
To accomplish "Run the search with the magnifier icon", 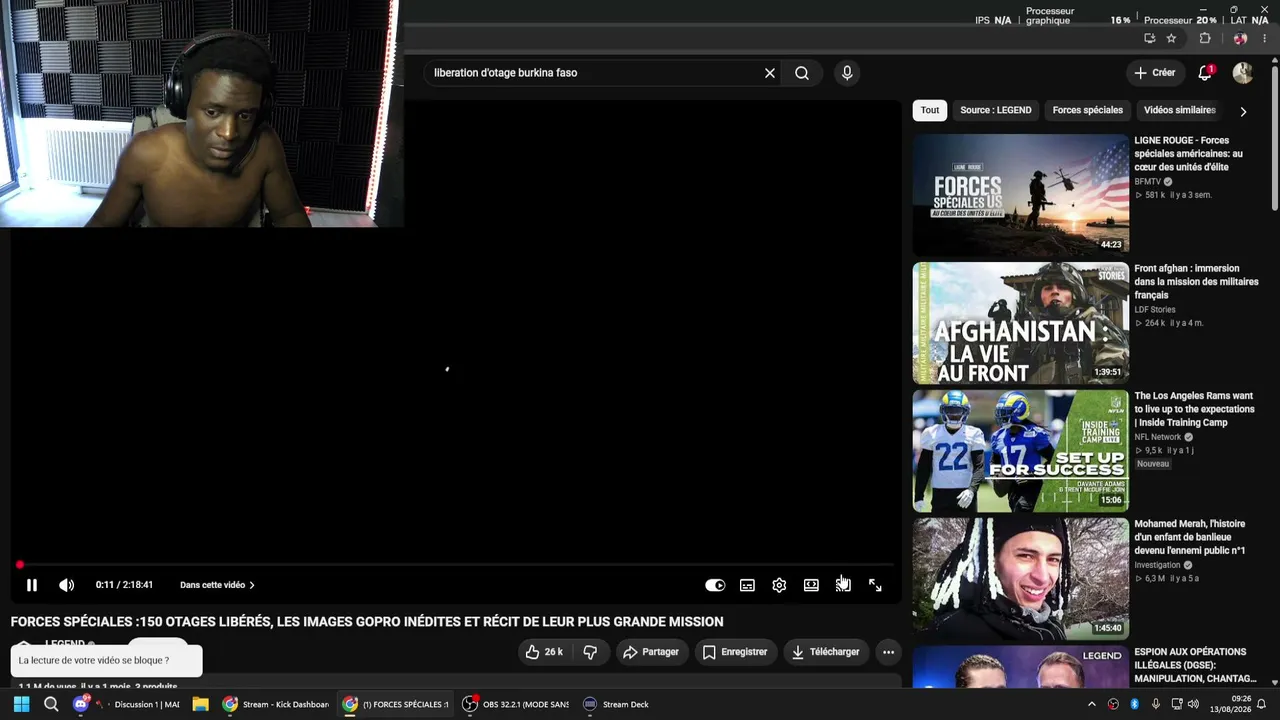I will pos(802,73).
